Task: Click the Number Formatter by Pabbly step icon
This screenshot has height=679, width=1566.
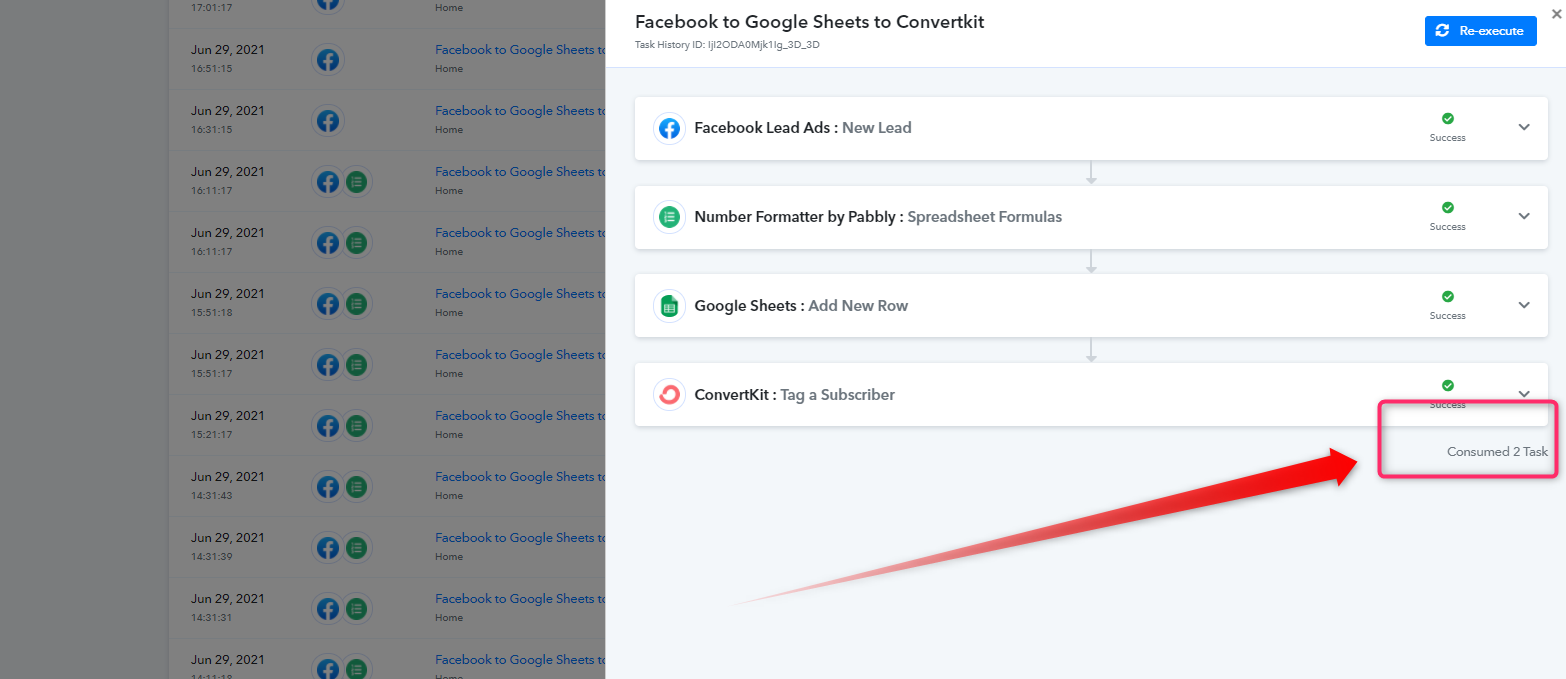Action: (x=669, y=217)
